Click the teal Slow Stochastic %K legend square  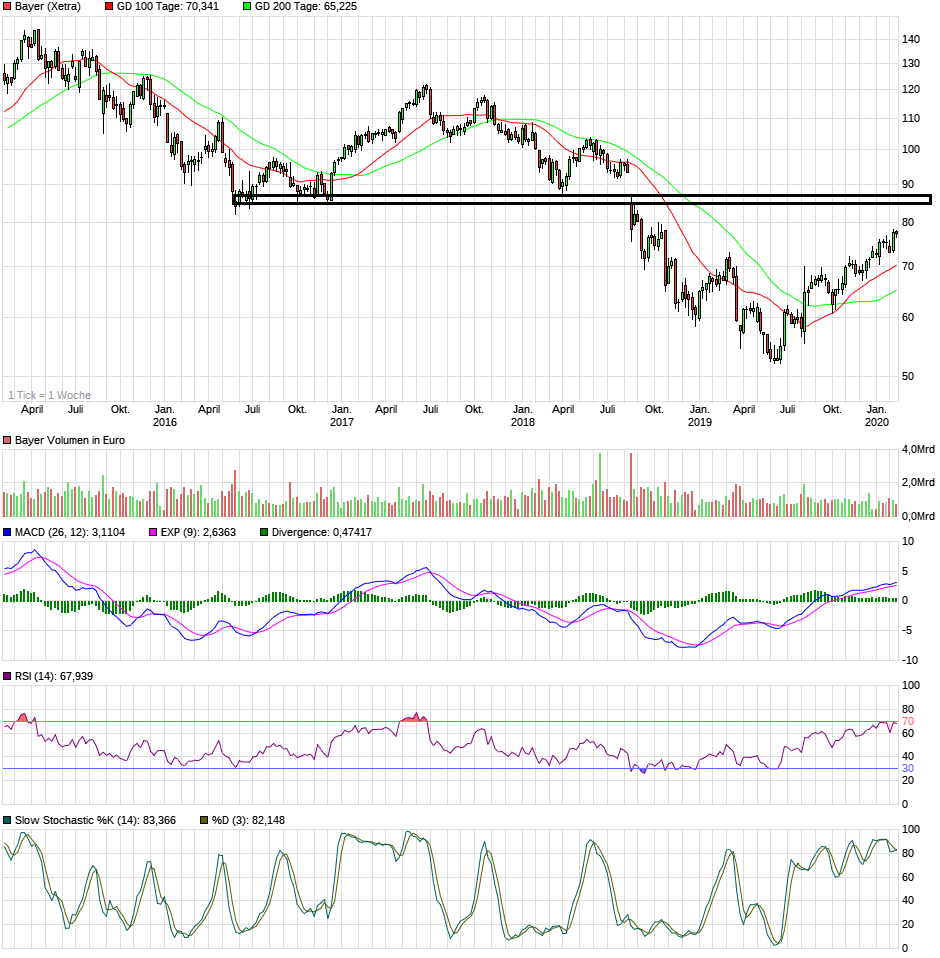point(8,821)
